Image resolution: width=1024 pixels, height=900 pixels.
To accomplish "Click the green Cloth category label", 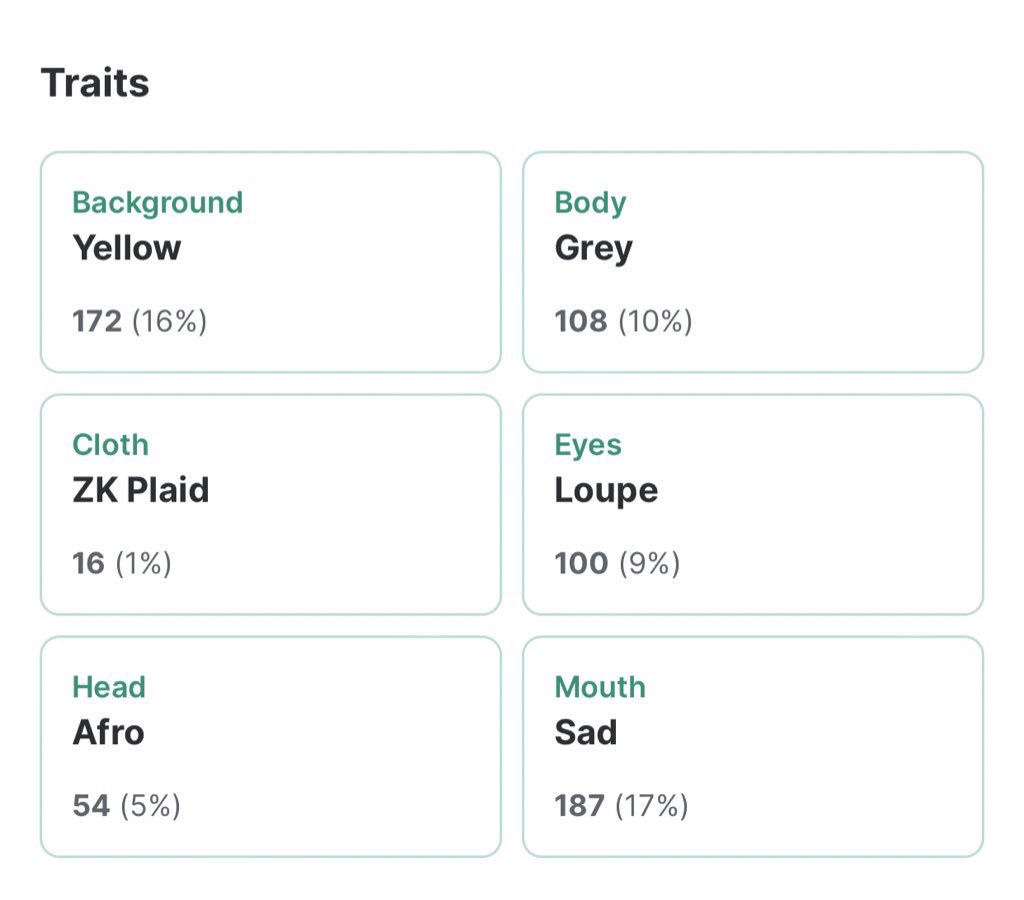I will (x=110, y=445).
